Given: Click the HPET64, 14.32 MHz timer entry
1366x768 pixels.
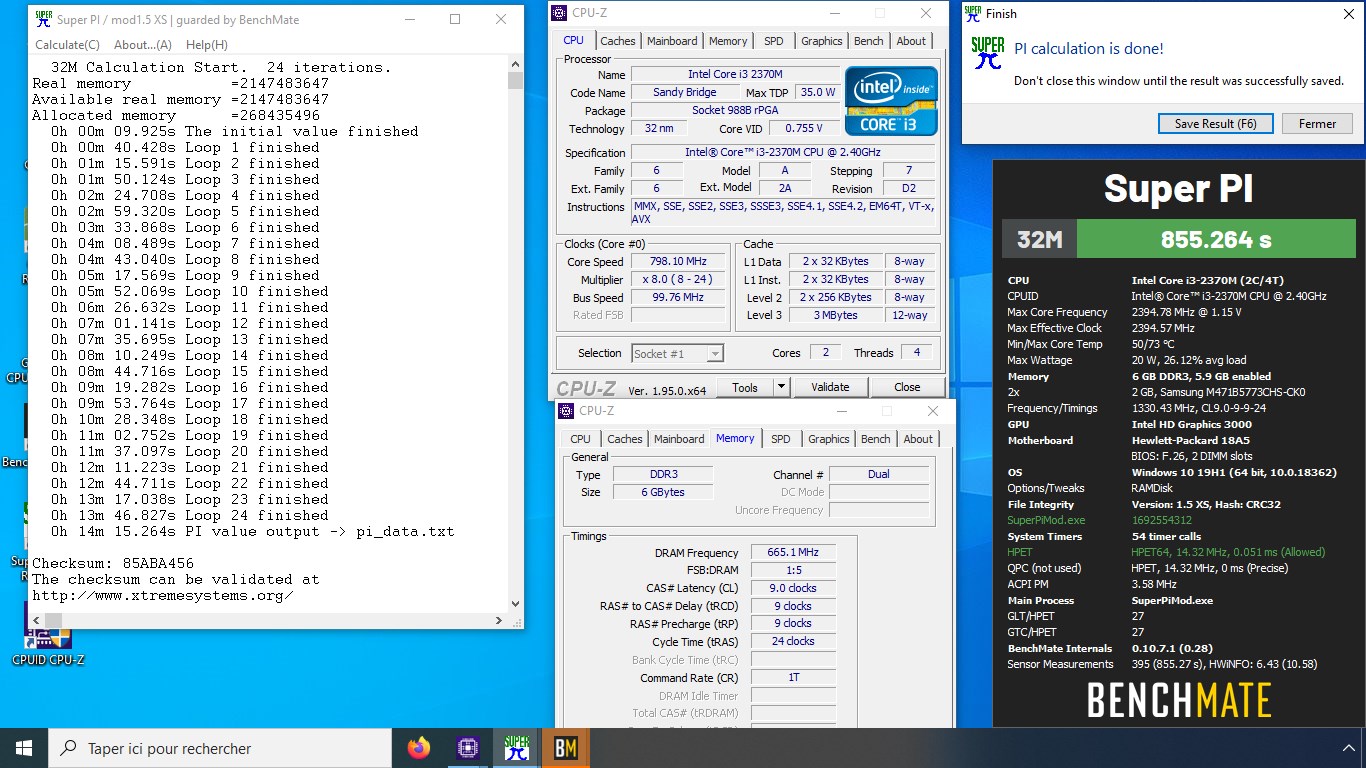Looking at the screenshot, I should coord(1228,552).
